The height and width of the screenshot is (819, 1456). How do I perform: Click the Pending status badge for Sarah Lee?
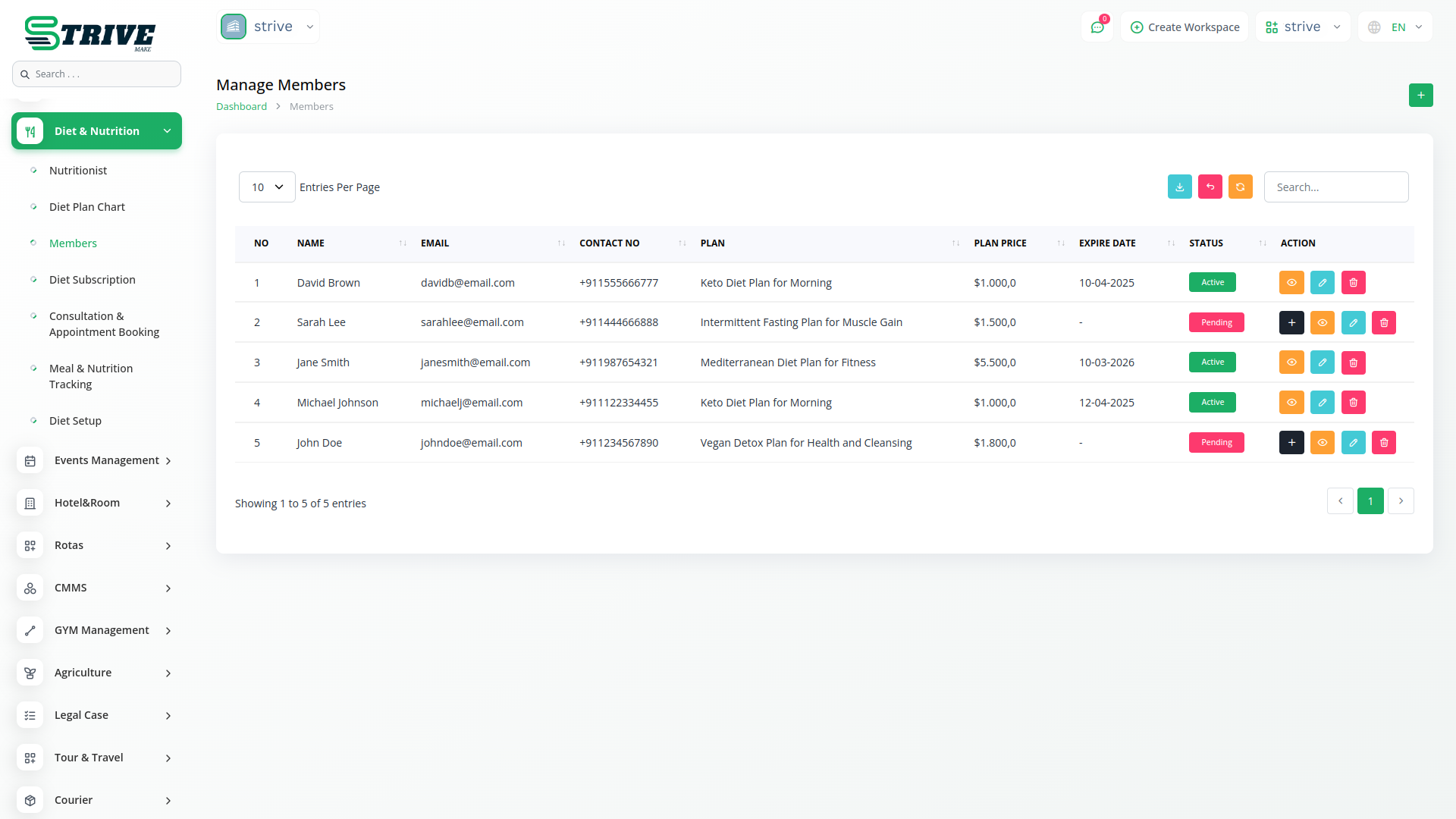pos(1216,323)
